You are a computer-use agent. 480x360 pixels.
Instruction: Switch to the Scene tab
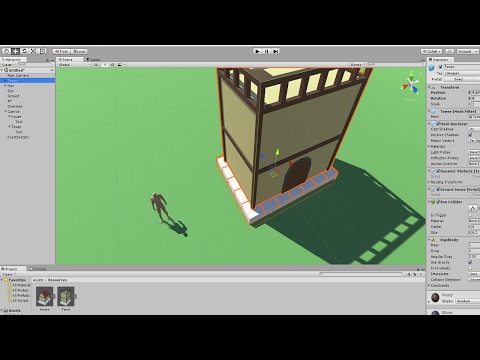[69, 59]
